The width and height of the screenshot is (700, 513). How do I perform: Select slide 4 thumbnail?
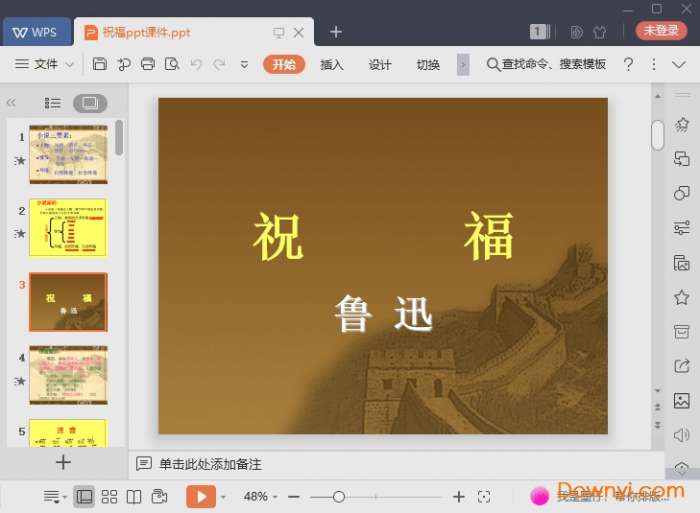click(68, 375)
